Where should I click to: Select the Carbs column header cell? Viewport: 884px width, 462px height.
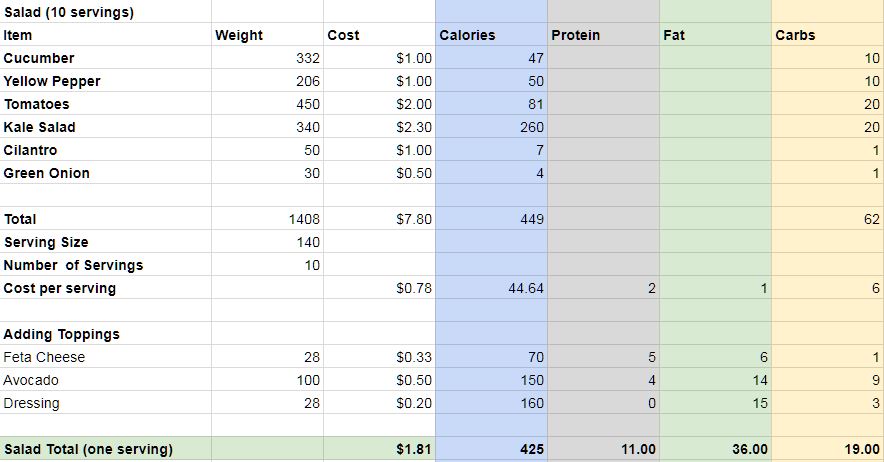[x=827, y=35]
